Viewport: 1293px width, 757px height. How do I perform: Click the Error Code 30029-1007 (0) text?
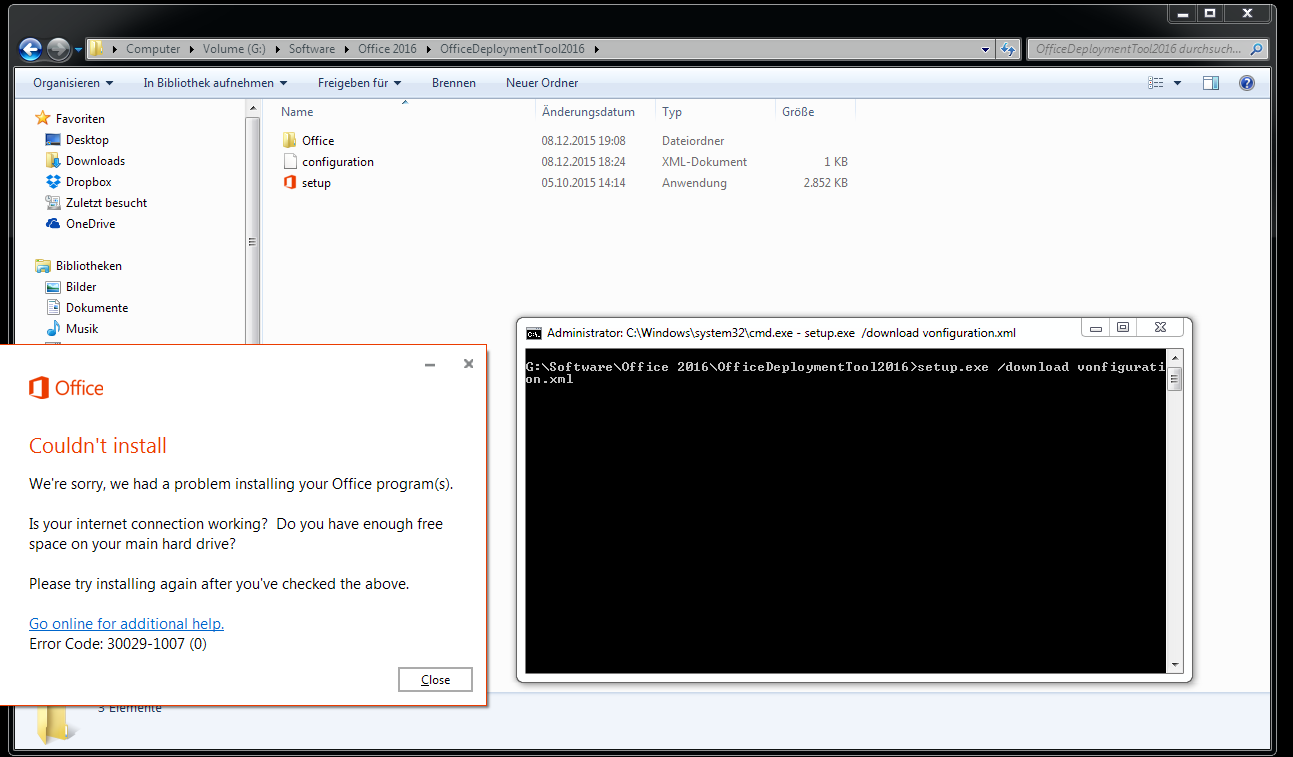(x=118, y=644)
